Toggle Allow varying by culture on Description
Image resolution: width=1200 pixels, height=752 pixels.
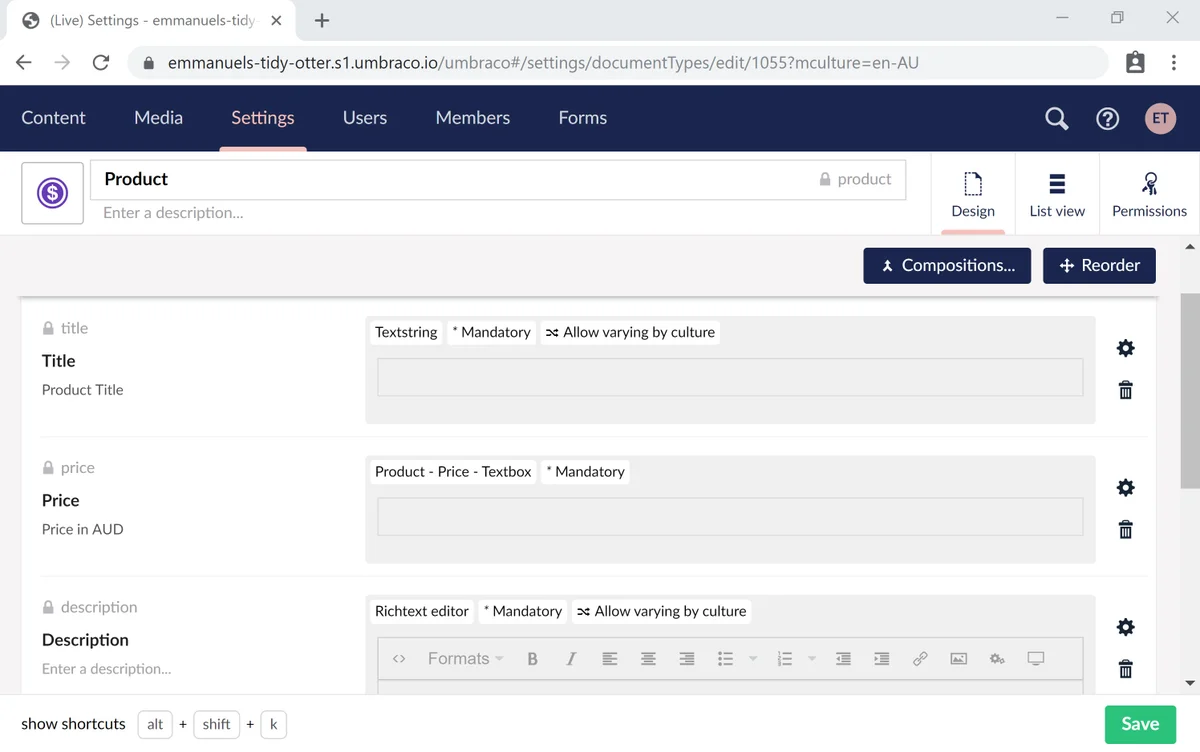click(x=661, y=611)
